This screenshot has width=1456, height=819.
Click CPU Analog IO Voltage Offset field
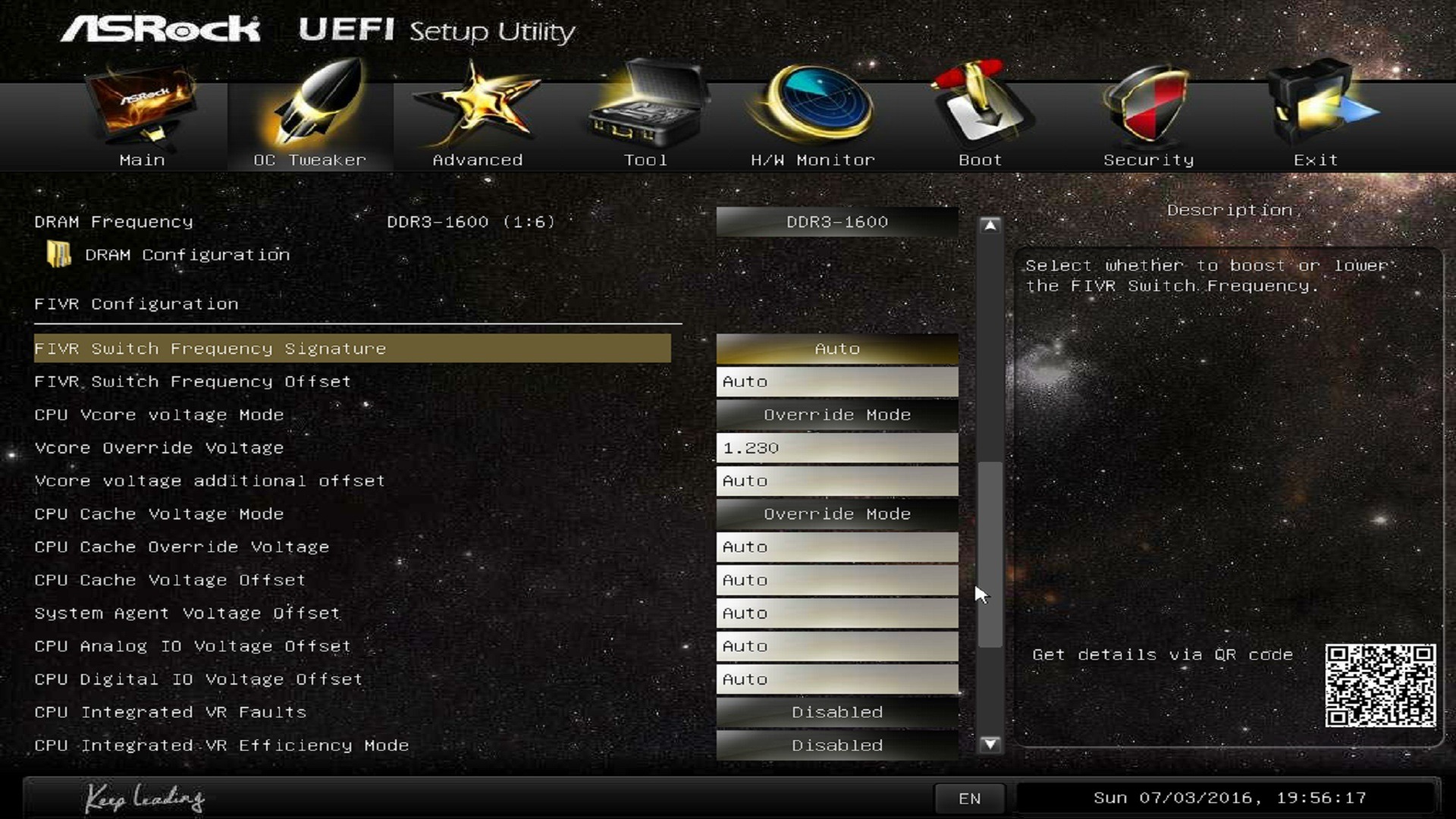[x=837, y=646]
